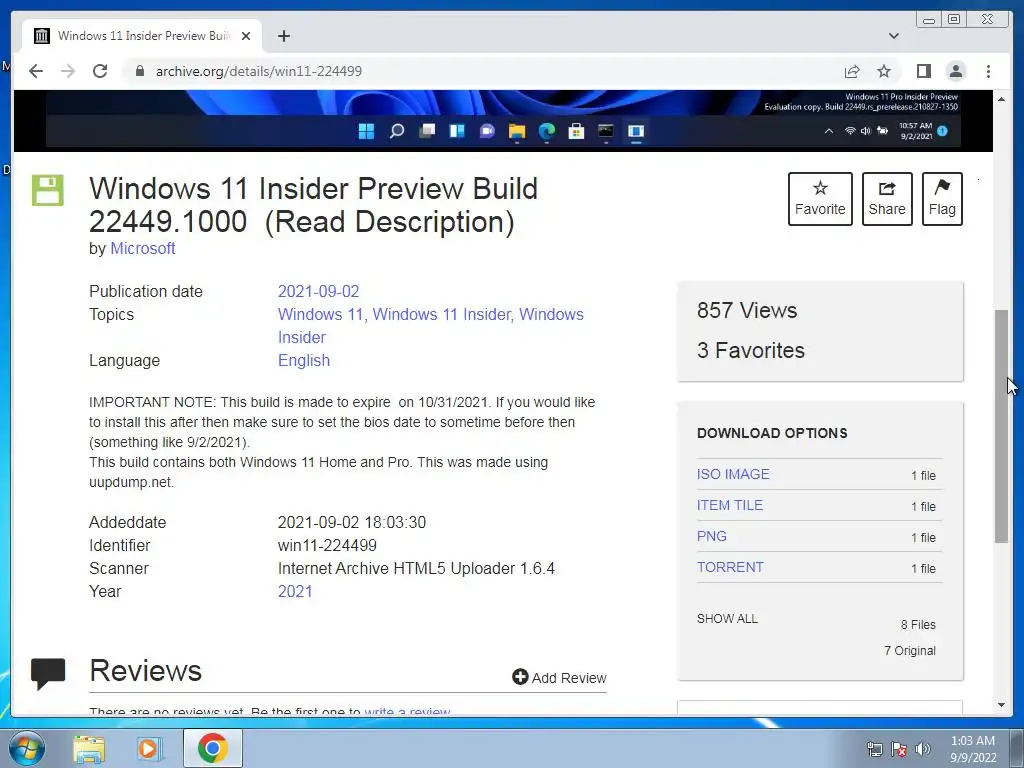The width and height of the screenshot is (1024, 768).
Task: Click Add Review
Action: (x=560, y=677)
